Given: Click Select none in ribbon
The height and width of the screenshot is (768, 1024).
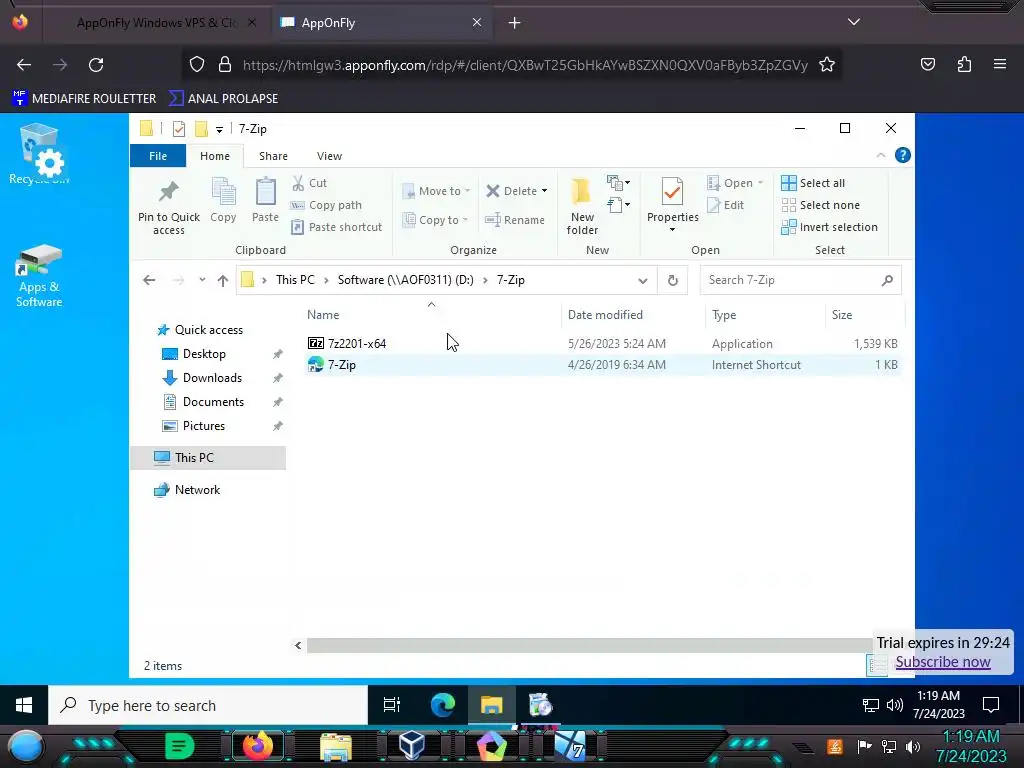Looking at the screenshot, I should (821, 205).
